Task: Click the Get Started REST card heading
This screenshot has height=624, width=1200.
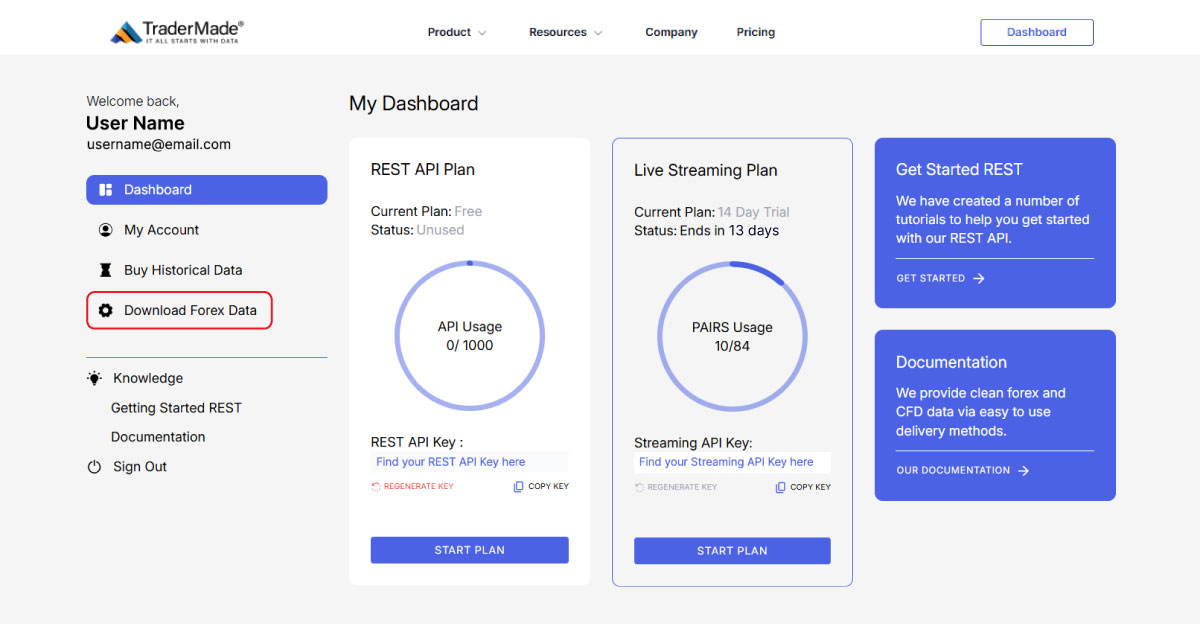Action: (x=960, y=170)
